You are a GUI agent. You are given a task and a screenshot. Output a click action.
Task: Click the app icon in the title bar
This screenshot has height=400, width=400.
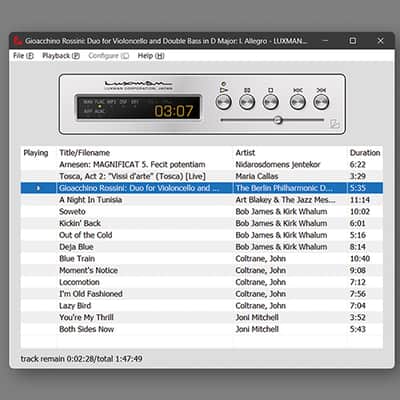pyautogui.click(x=18, y=41)
